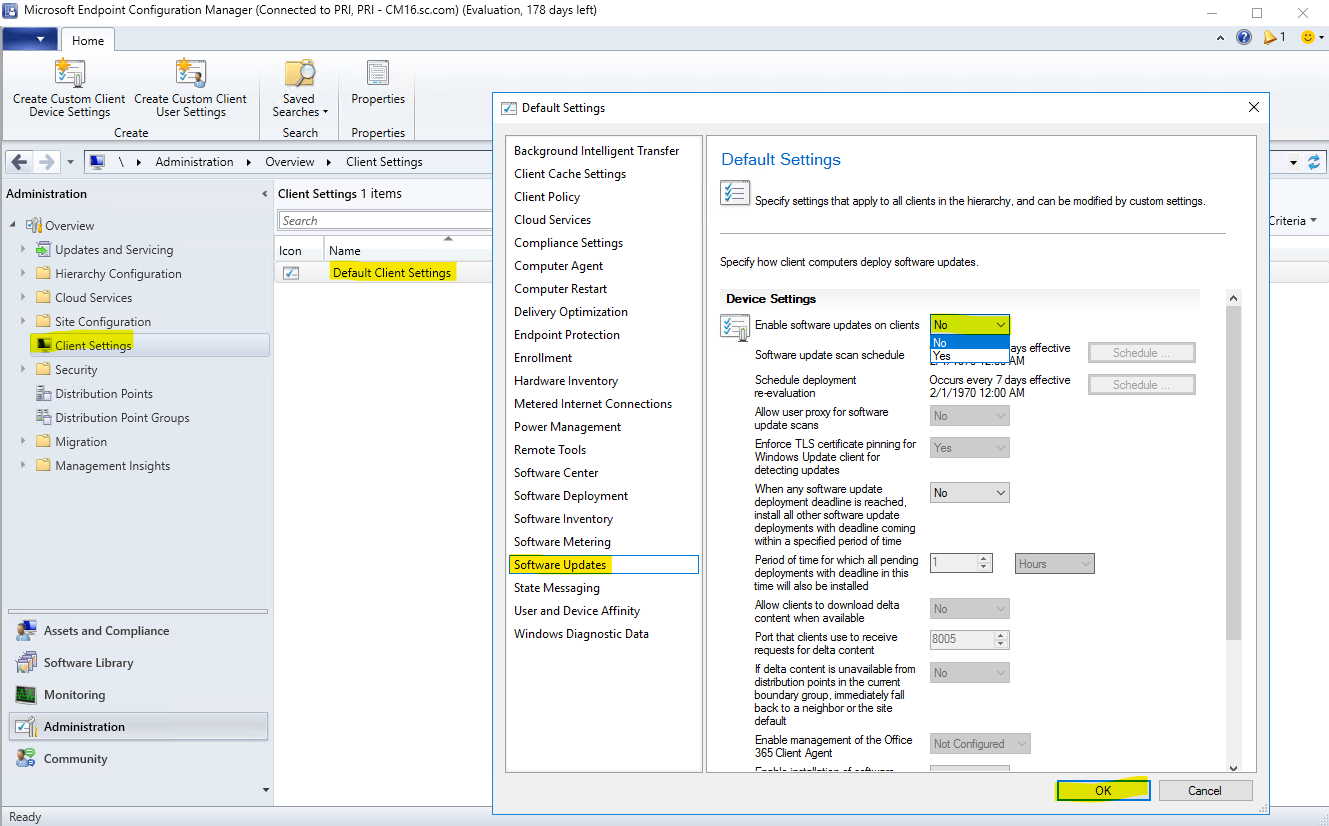Image resolution: width=1329 pixels, height=826 pixels.
Task: Switch to the Assets and Compliance workspace
Action: point(107,630)
